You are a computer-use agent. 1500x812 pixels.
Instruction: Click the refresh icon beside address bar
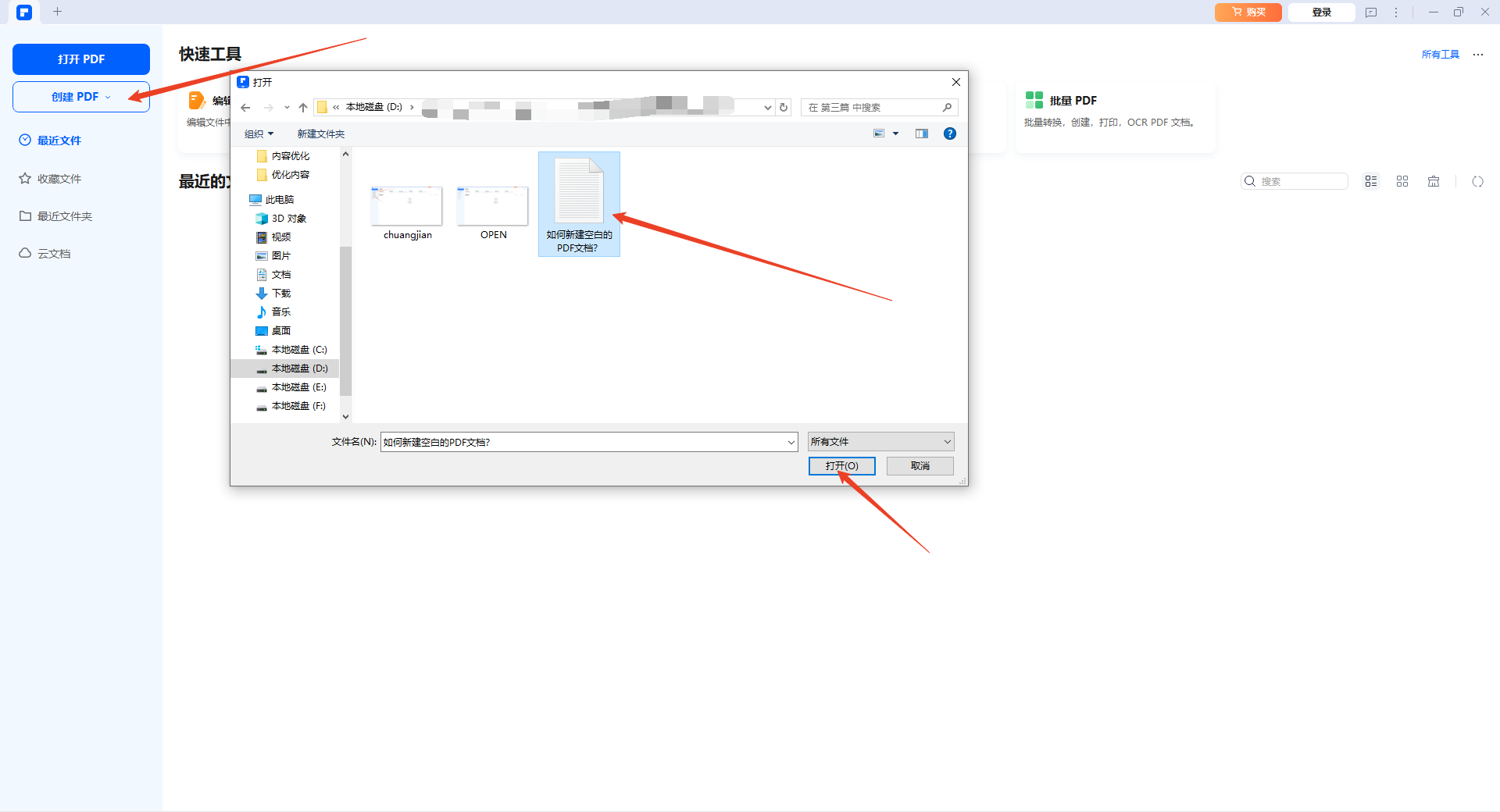[784, 108]
